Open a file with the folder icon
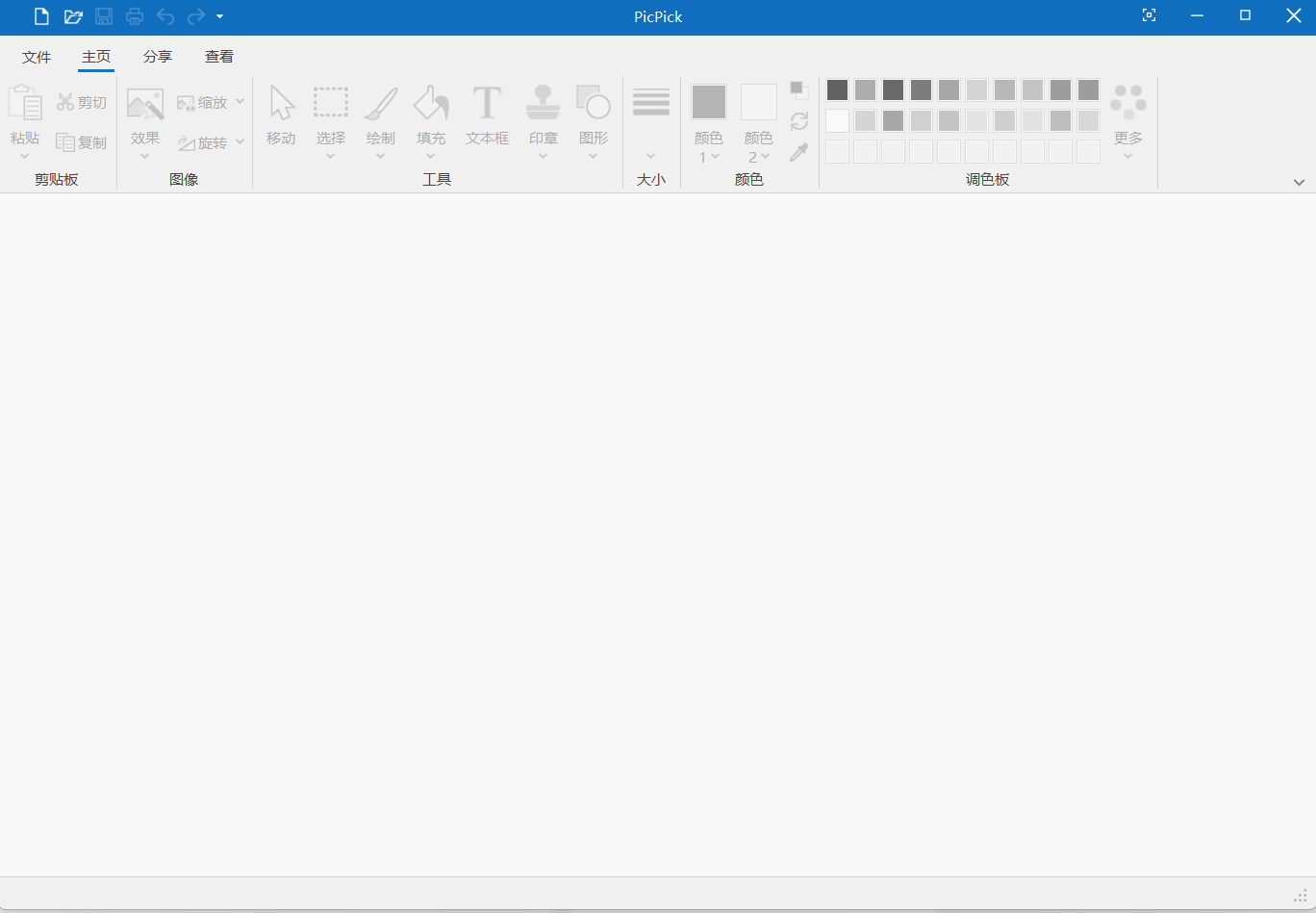 point(73,16)
